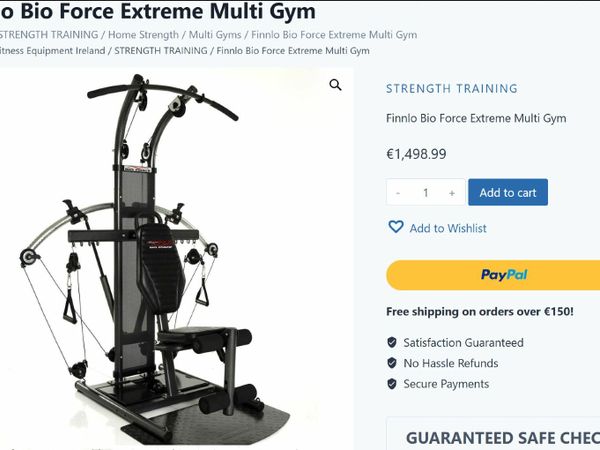Add the Multi Gym to cart
This screenshot has width=600, height=450.
click(508, 192)
